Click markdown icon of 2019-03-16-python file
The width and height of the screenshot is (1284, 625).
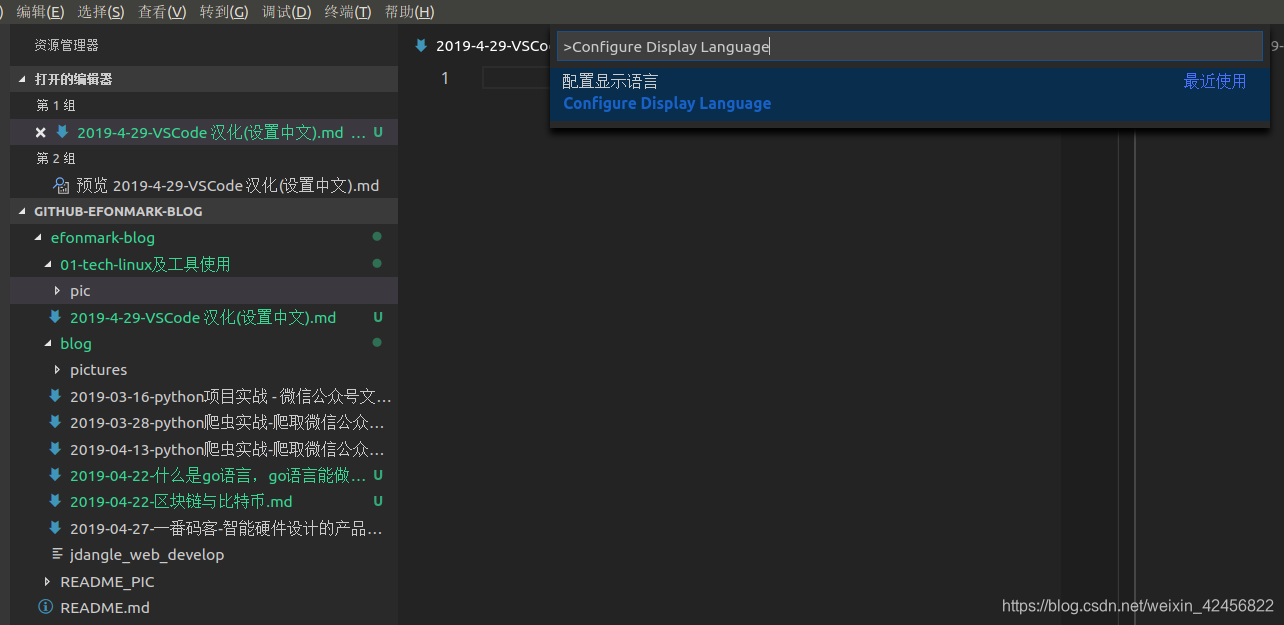(x=55, y=396)
